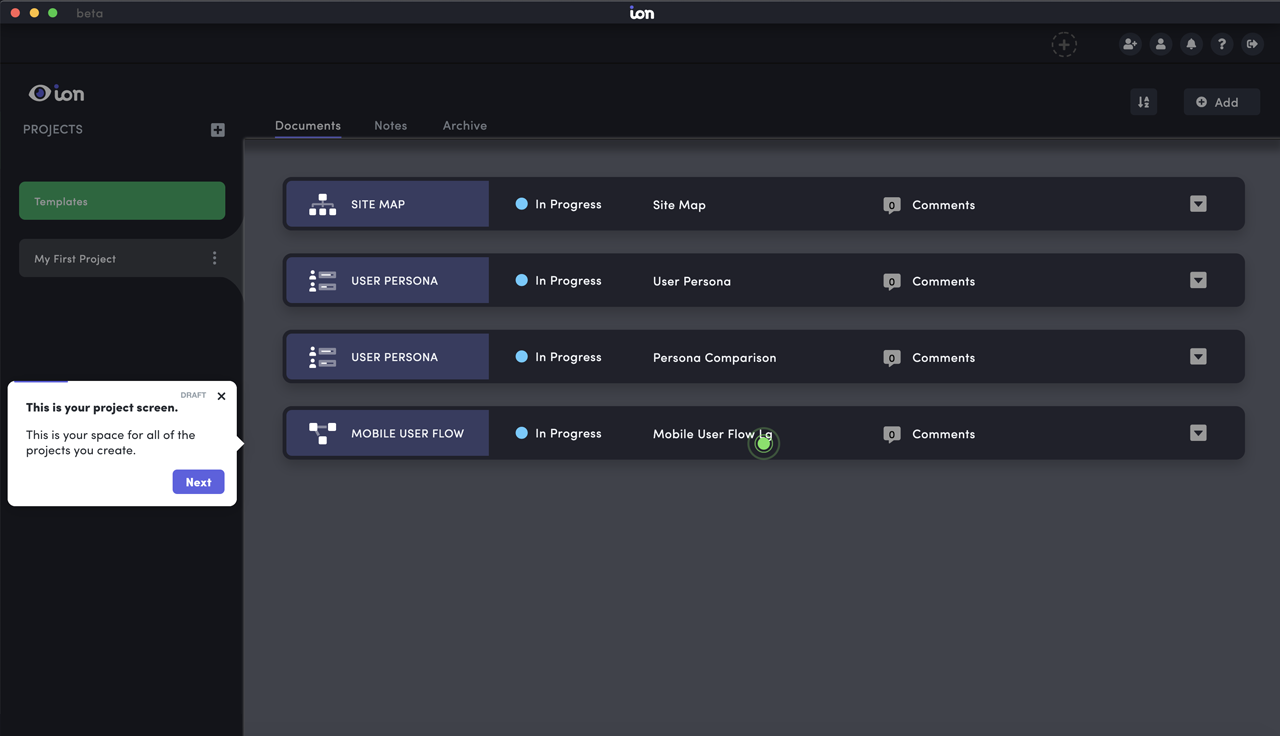This screenshot has width=1280, height=736.
Task: Switch to the Archive tab
Action: pyautogui.click(x=465, y=125)
